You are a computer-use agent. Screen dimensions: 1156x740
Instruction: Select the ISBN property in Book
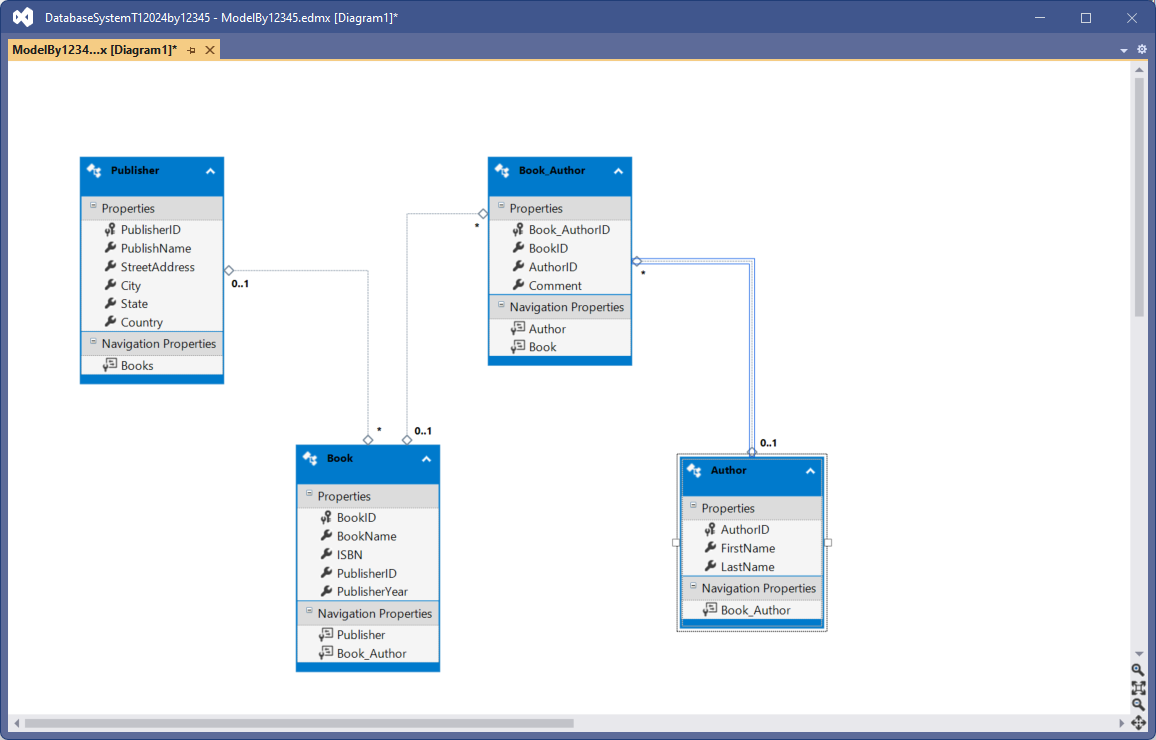coord(349,555)
